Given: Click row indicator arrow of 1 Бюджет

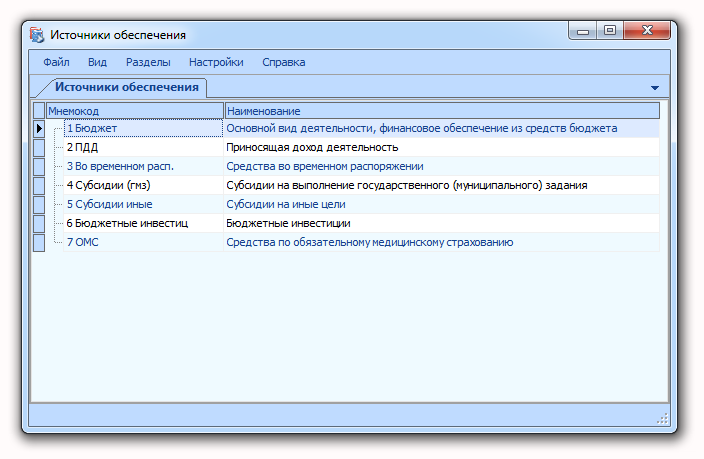Looking at the screenshot, I should (x=39, y=128).
